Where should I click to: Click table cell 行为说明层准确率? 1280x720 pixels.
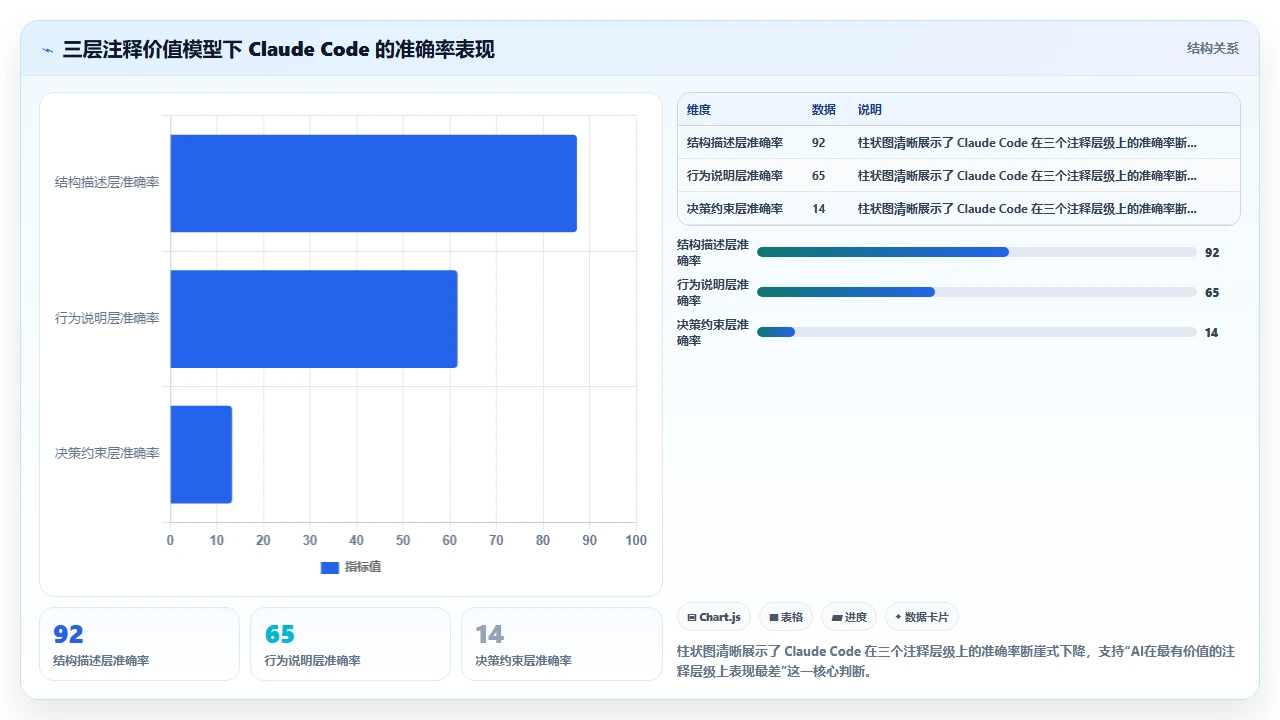tap(735, 175)
